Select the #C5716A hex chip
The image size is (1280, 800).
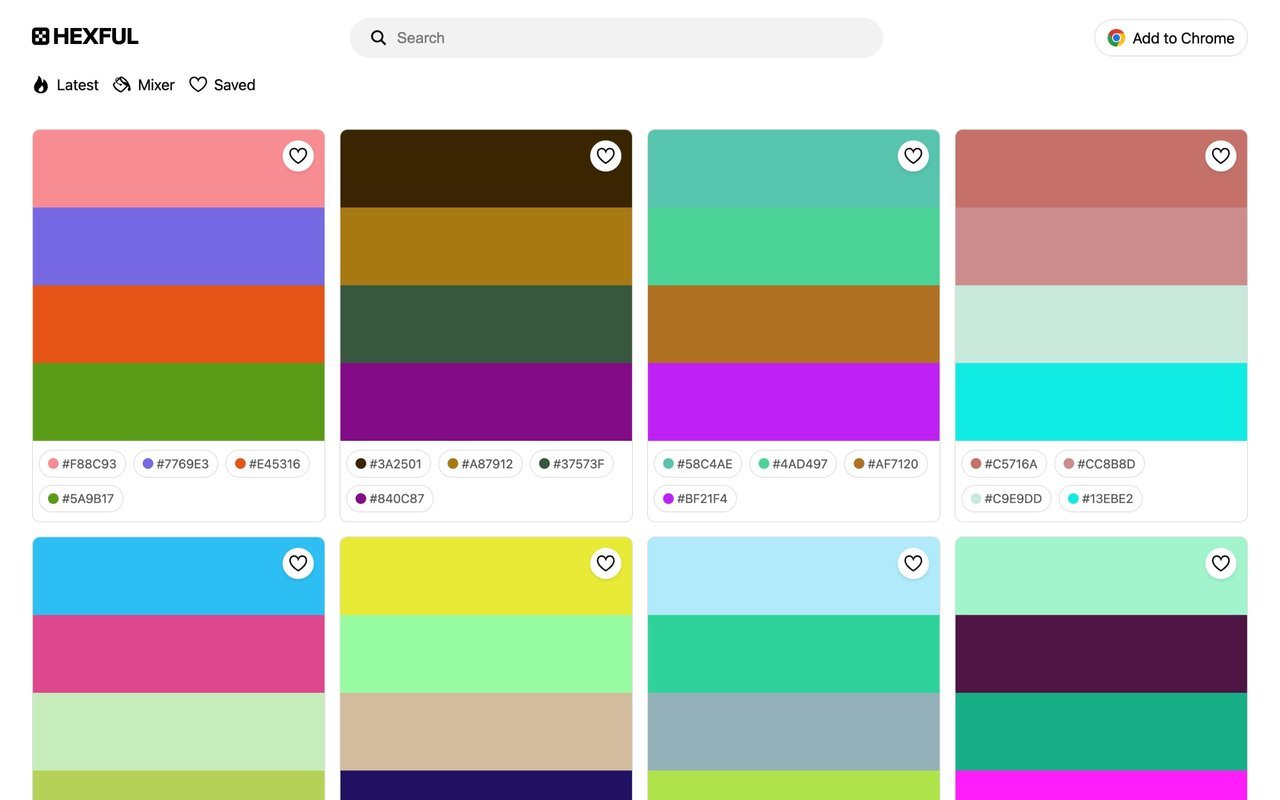coord(1004,464)
